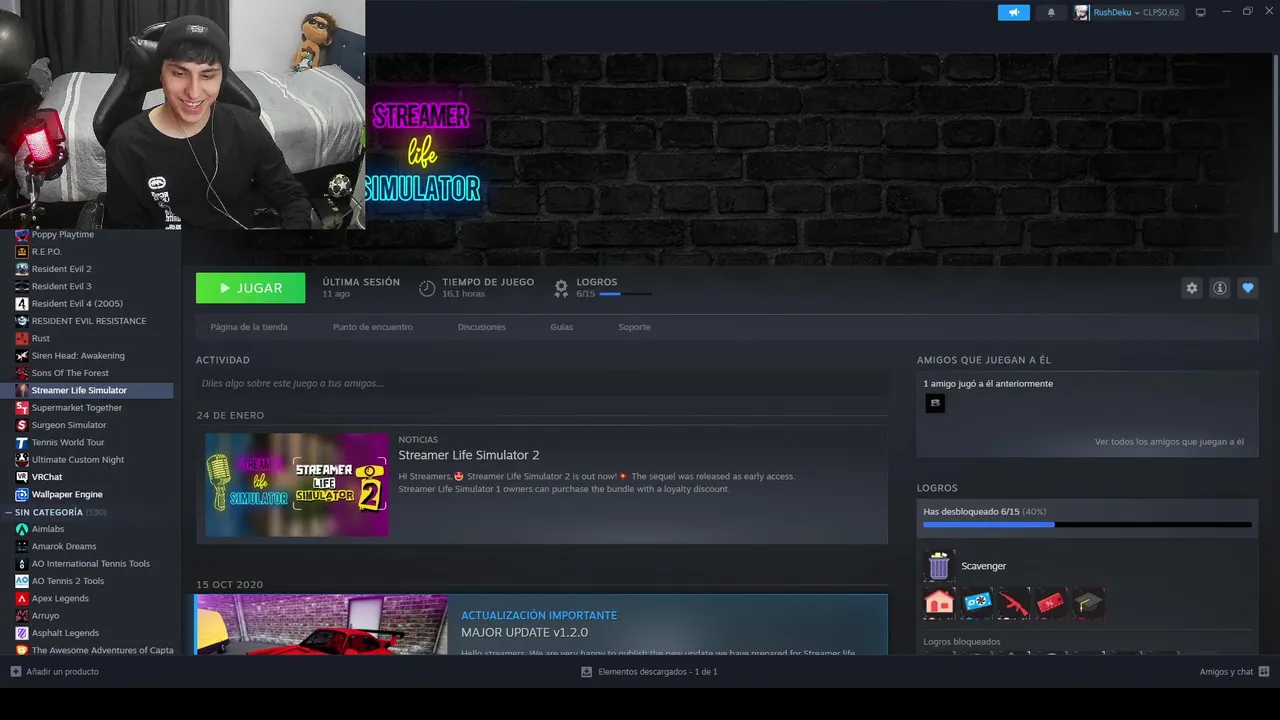1280x720 pixels.
Task: Open the Punto de encuentro tab
Action: click(x=372, y=327)
